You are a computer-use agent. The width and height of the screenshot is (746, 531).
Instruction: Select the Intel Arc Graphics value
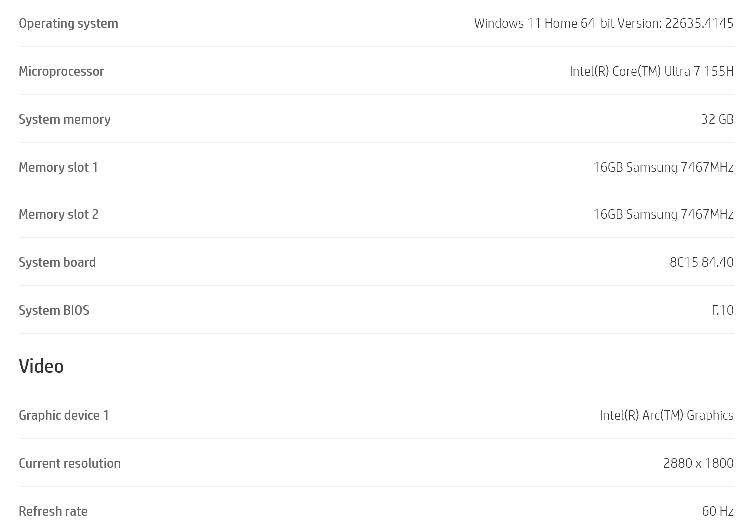pos(666,416)
